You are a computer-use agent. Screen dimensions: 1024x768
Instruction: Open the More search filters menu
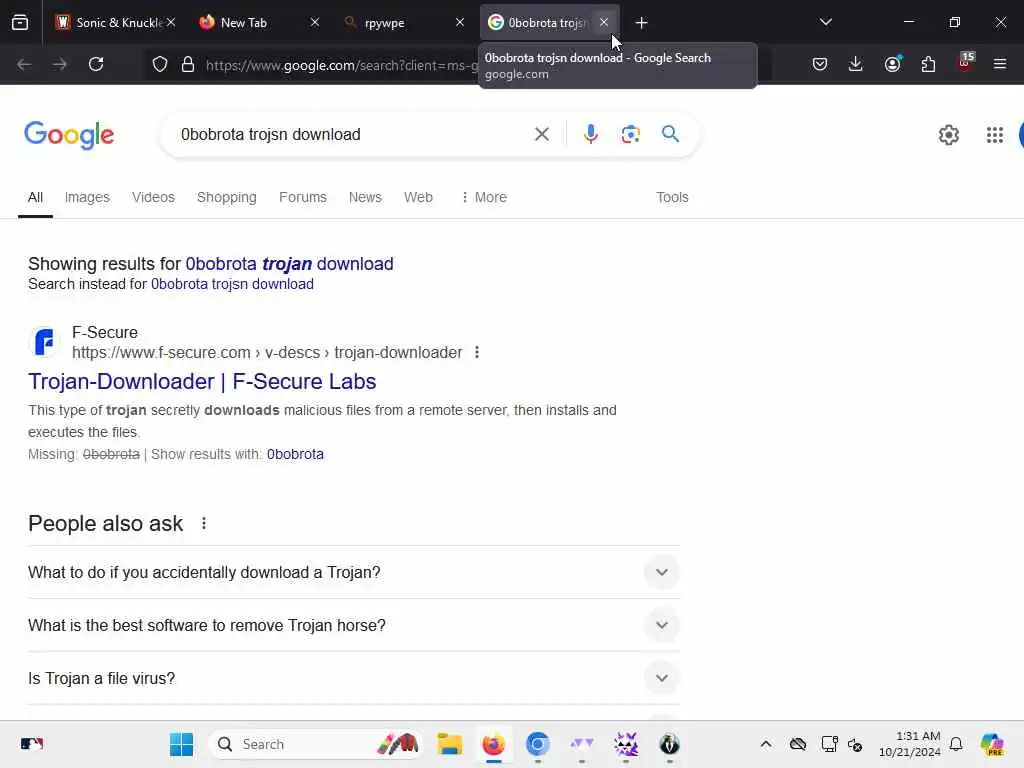[484, 197]
